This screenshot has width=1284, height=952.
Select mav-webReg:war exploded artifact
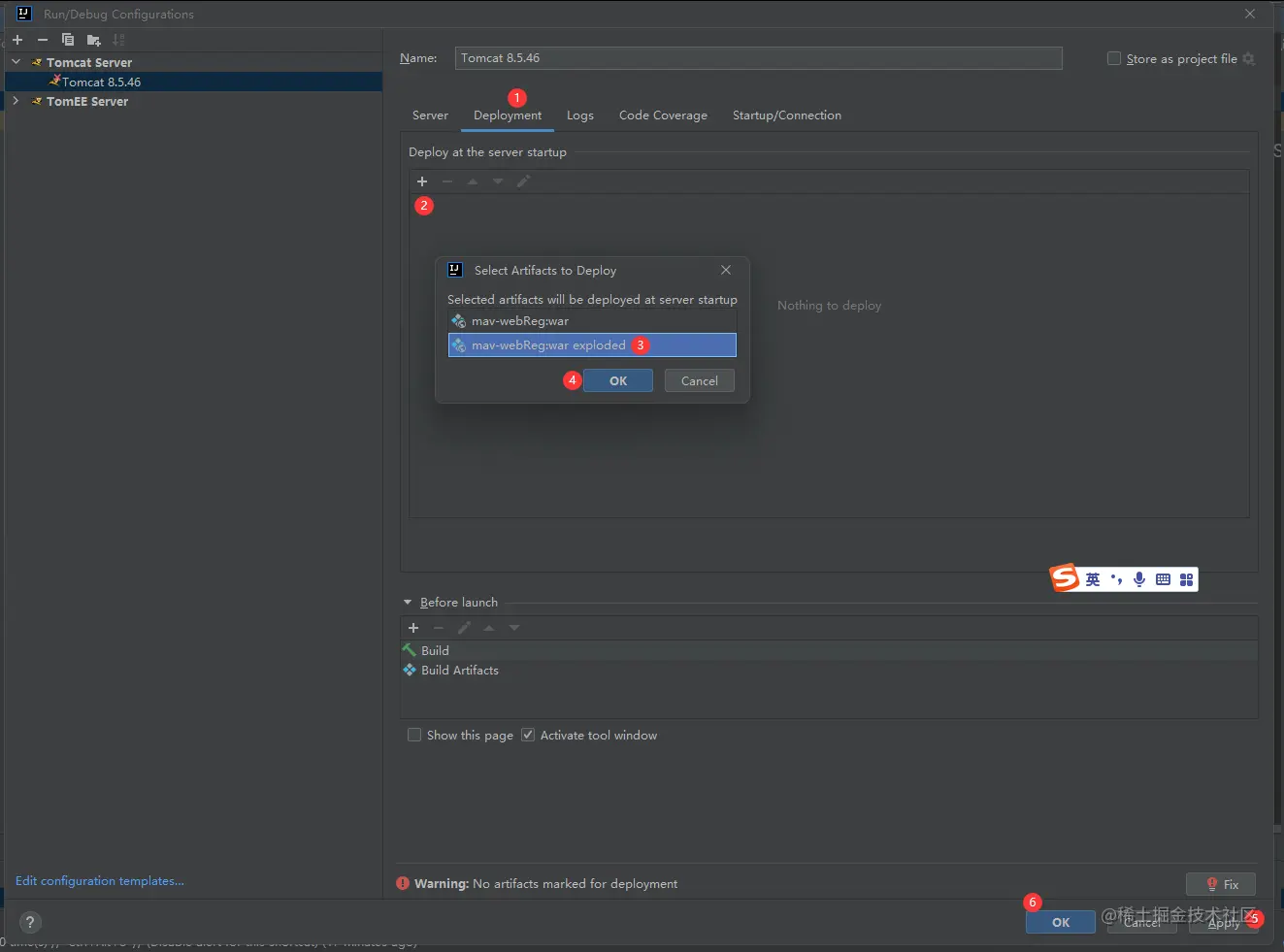tap(592, 345)
